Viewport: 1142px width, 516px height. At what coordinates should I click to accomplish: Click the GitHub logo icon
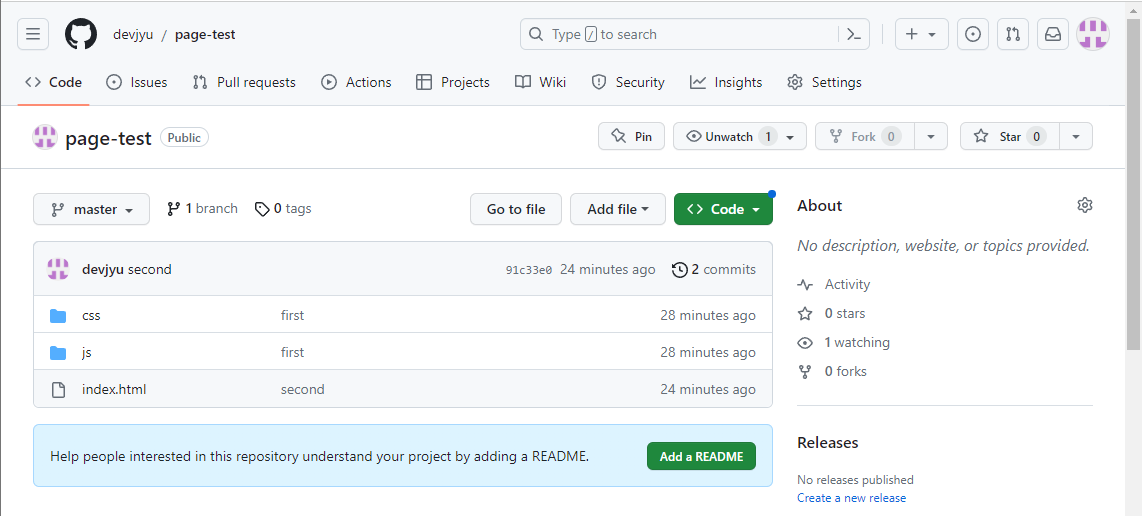pos(81,34)
